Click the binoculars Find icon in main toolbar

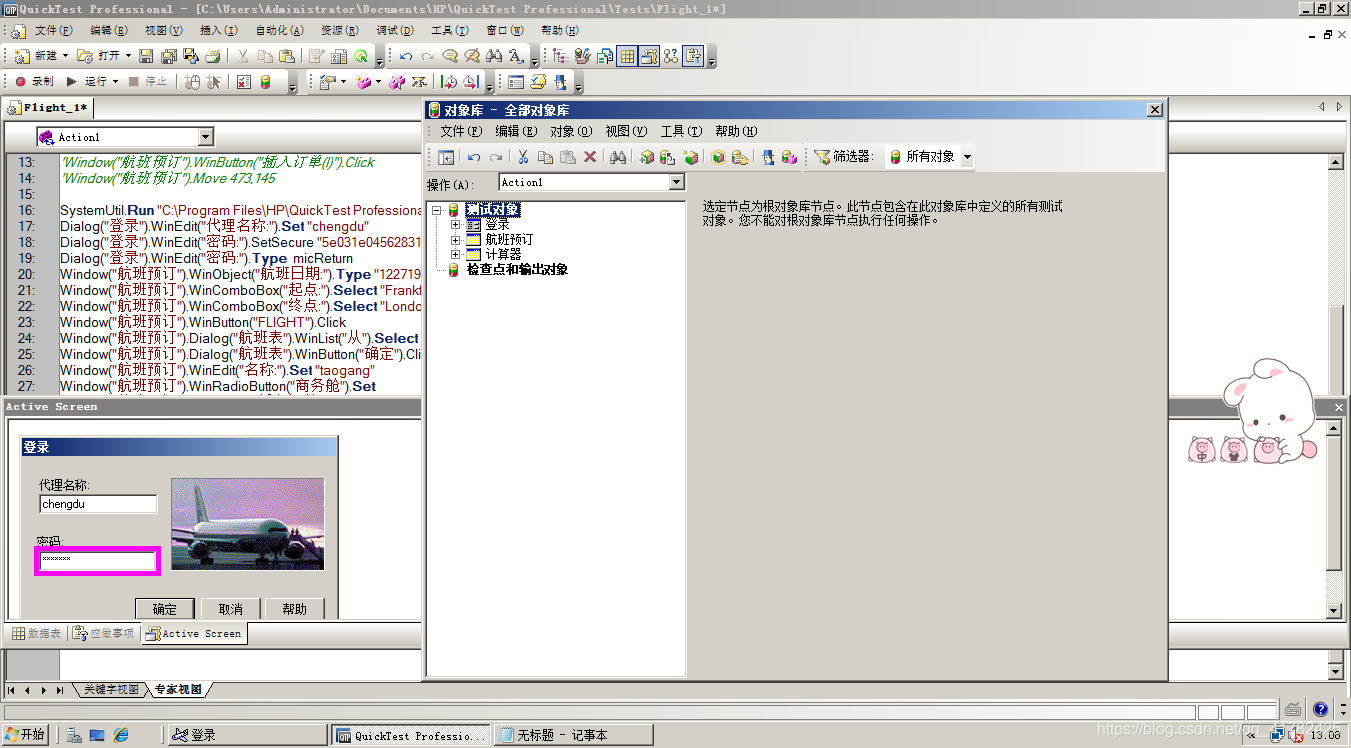pyautogui.click(x=494, y=56)
